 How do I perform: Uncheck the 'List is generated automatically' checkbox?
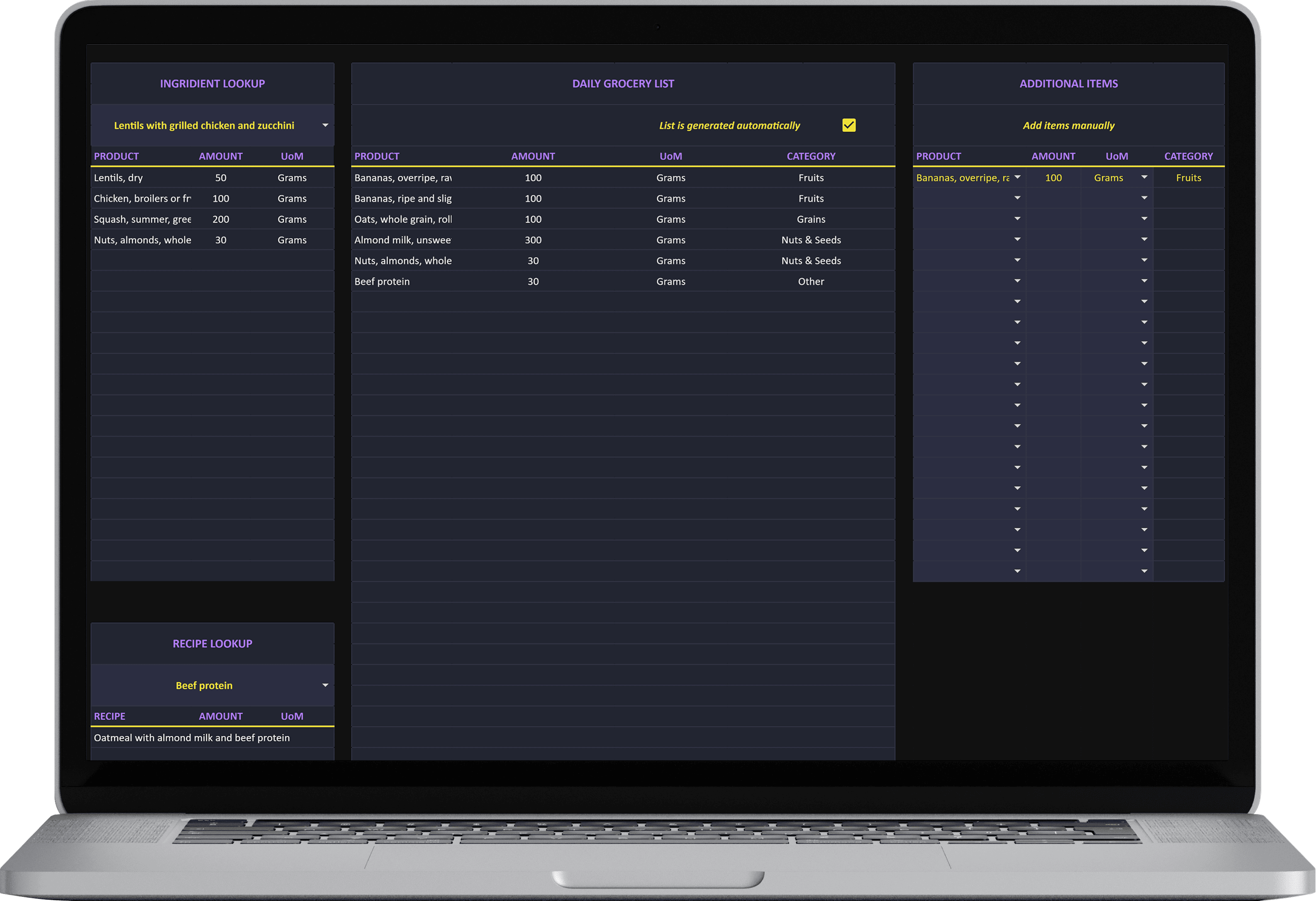848,125
